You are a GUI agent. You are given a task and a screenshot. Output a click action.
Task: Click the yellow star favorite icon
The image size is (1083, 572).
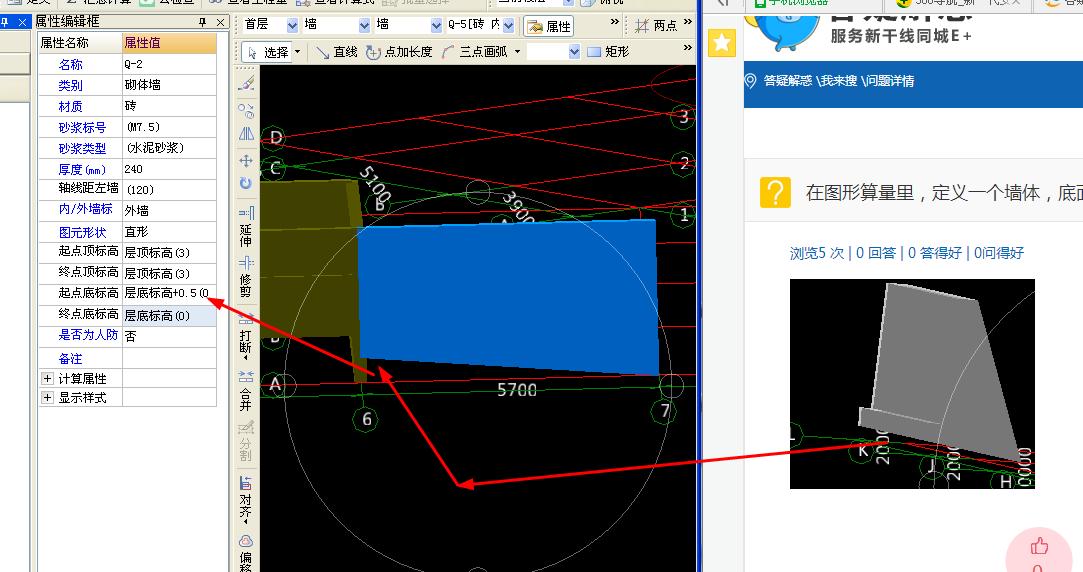722,43
